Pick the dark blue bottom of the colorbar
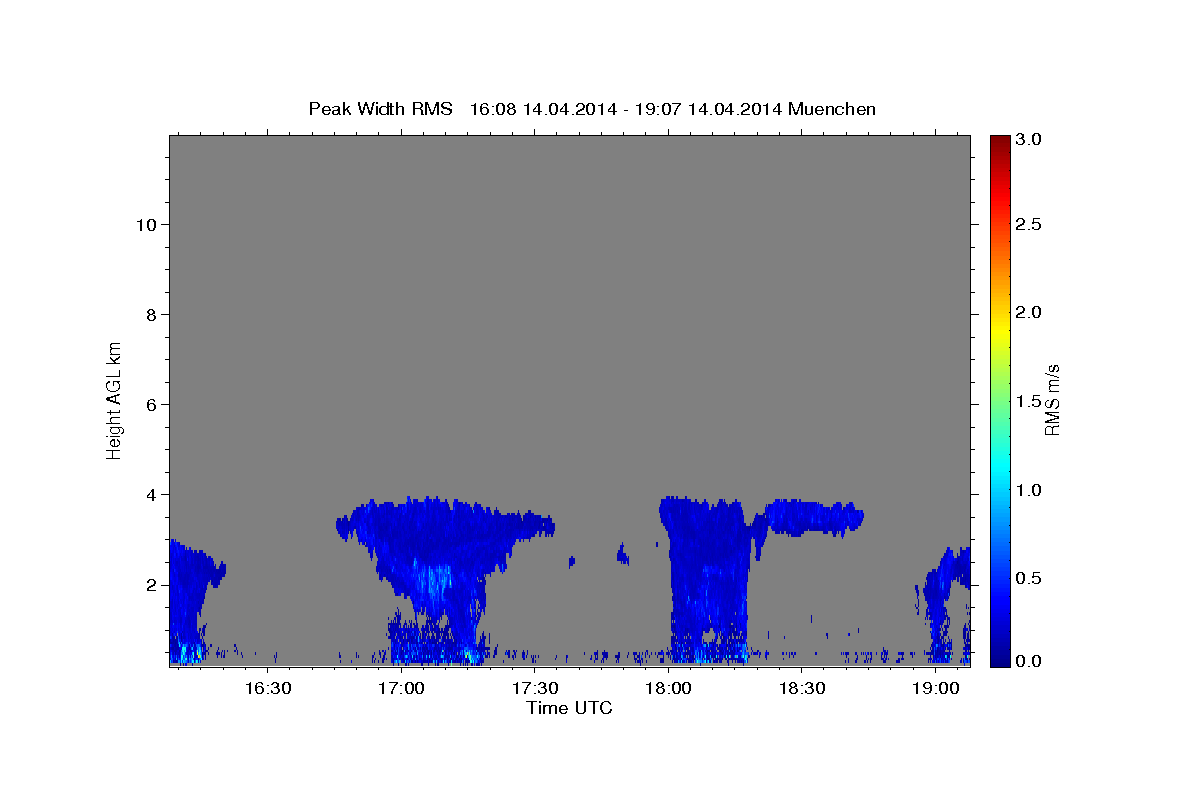 pos(999,658)
